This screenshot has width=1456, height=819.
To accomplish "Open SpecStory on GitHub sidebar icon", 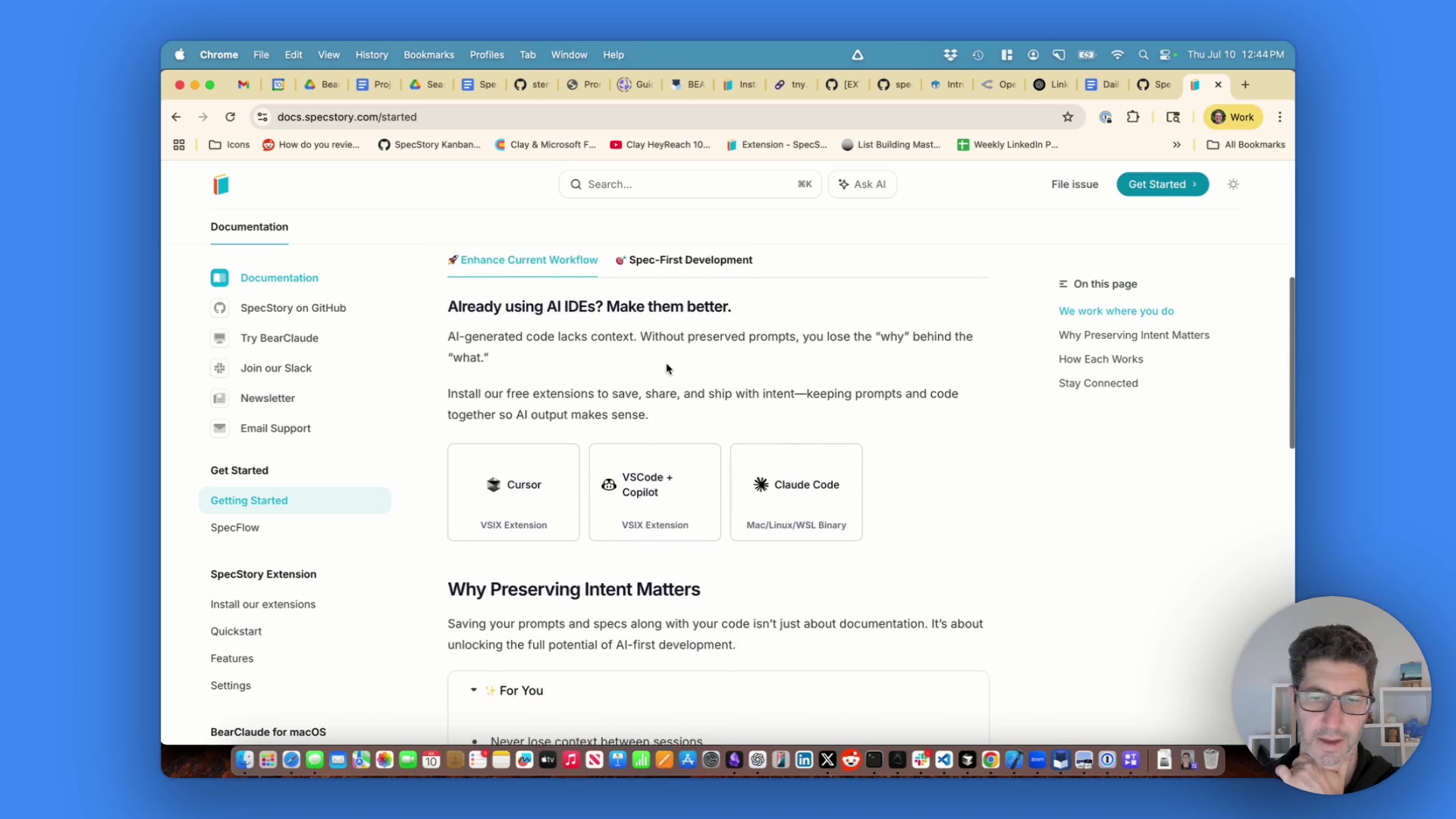I will [220, 308].
